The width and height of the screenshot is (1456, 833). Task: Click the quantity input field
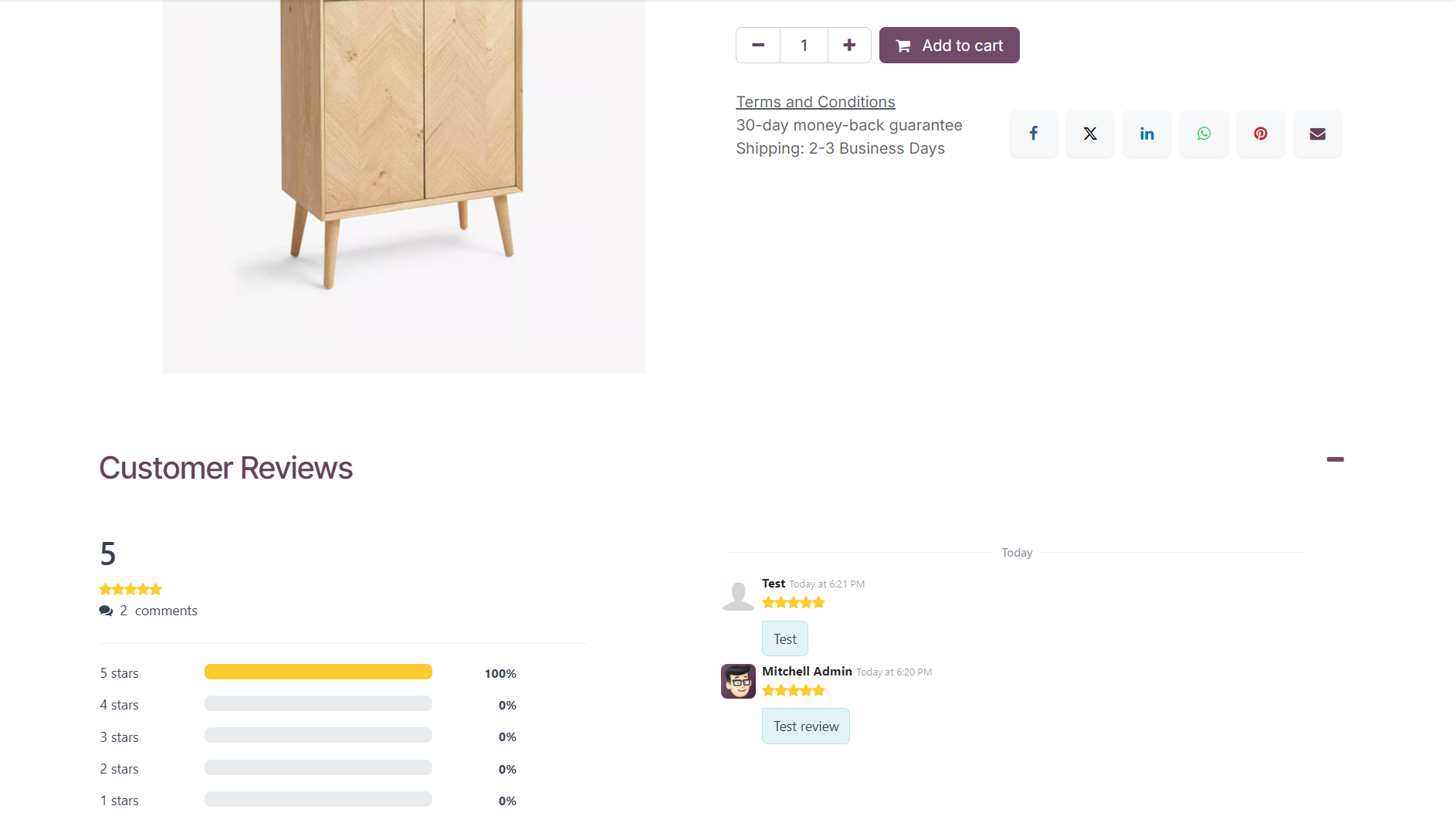tap(803, 45)
